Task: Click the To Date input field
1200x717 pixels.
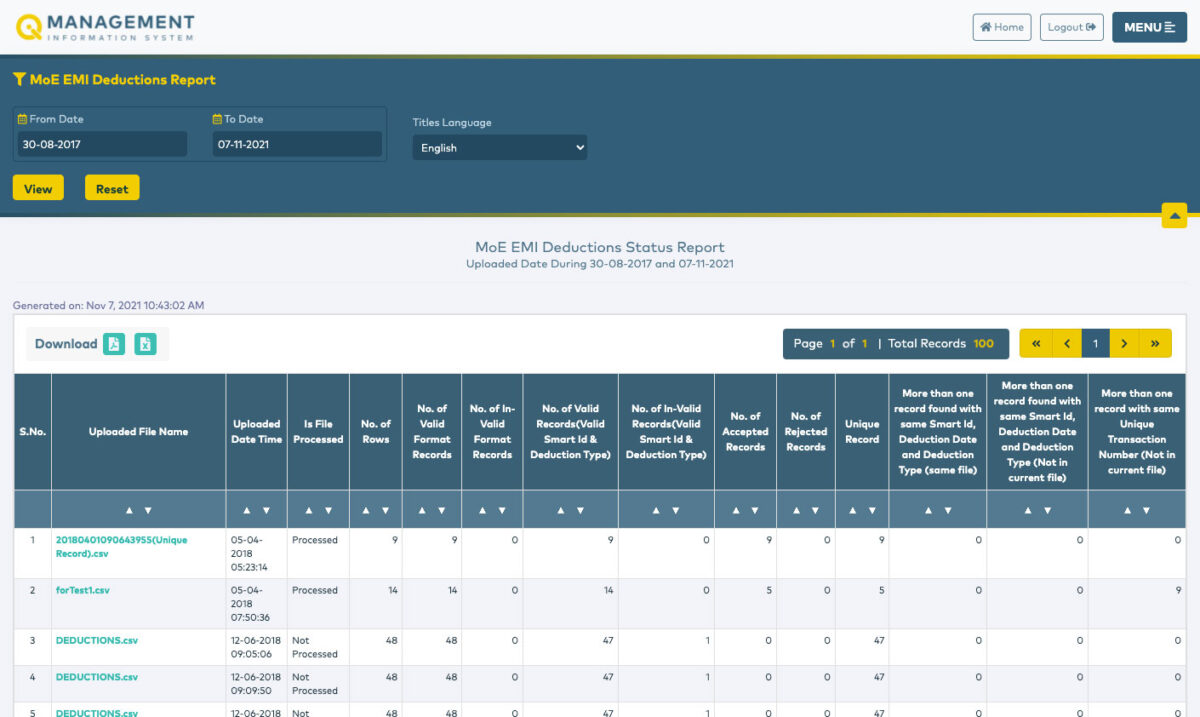Action: [296, 144]
